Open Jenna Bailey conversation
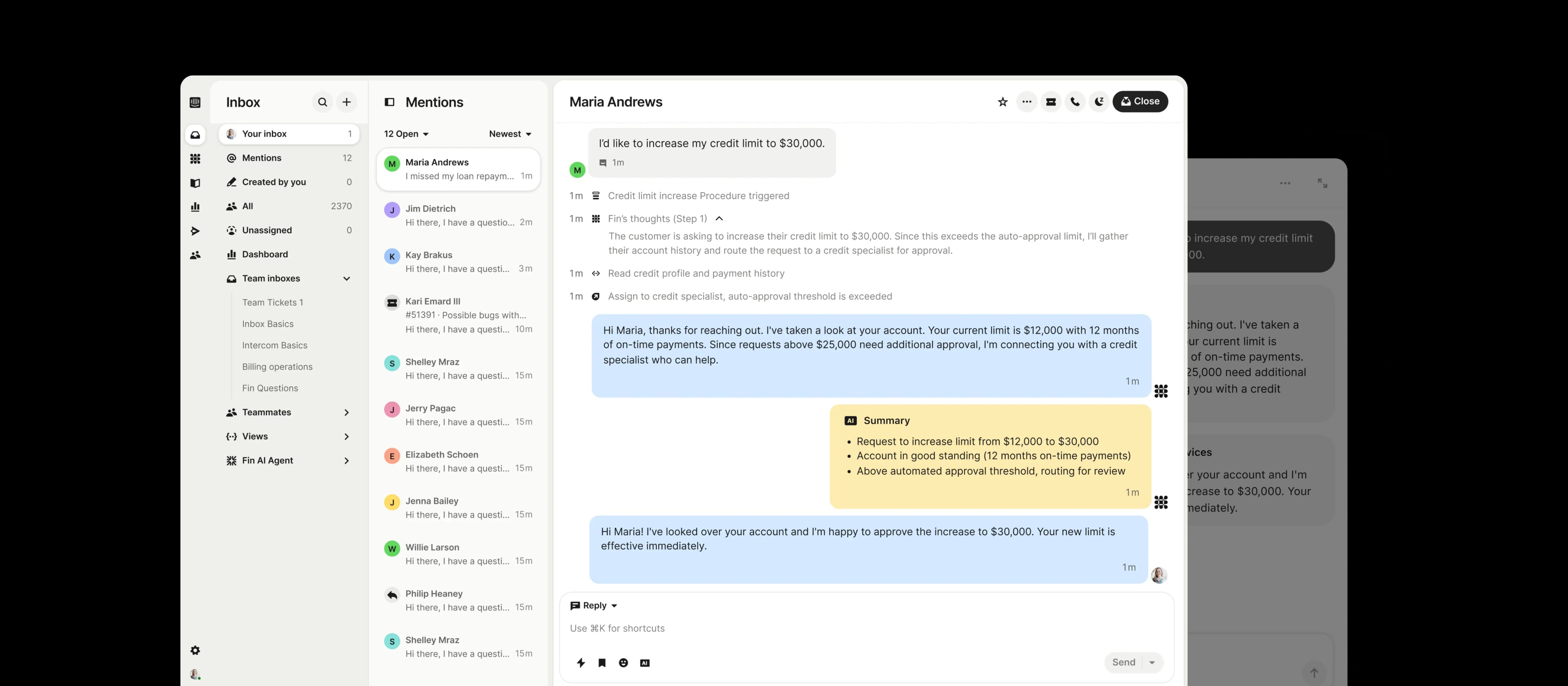 coord(458,508)
